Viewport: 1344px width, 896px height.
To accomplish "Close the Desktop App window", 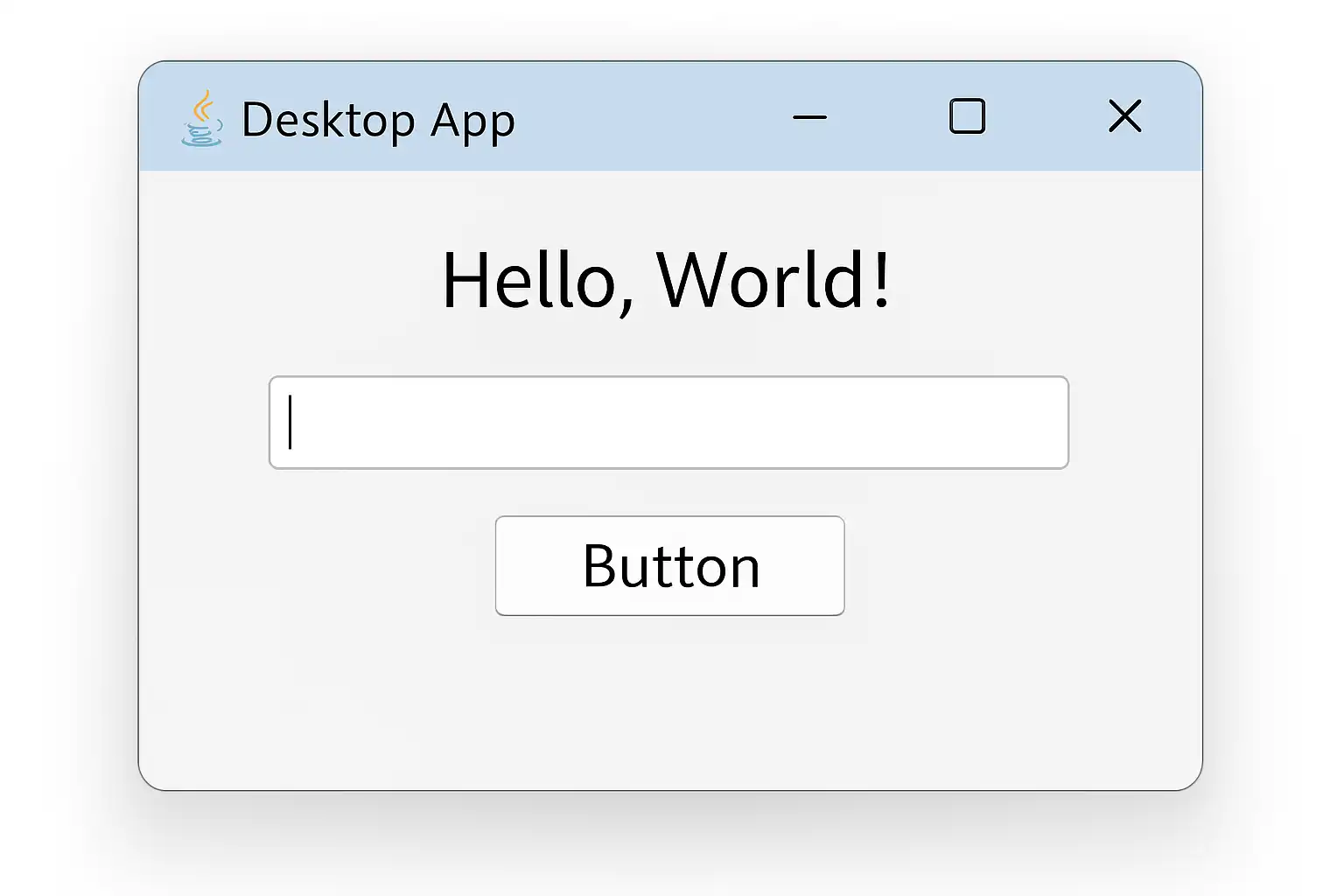I will pos(1124,116).
